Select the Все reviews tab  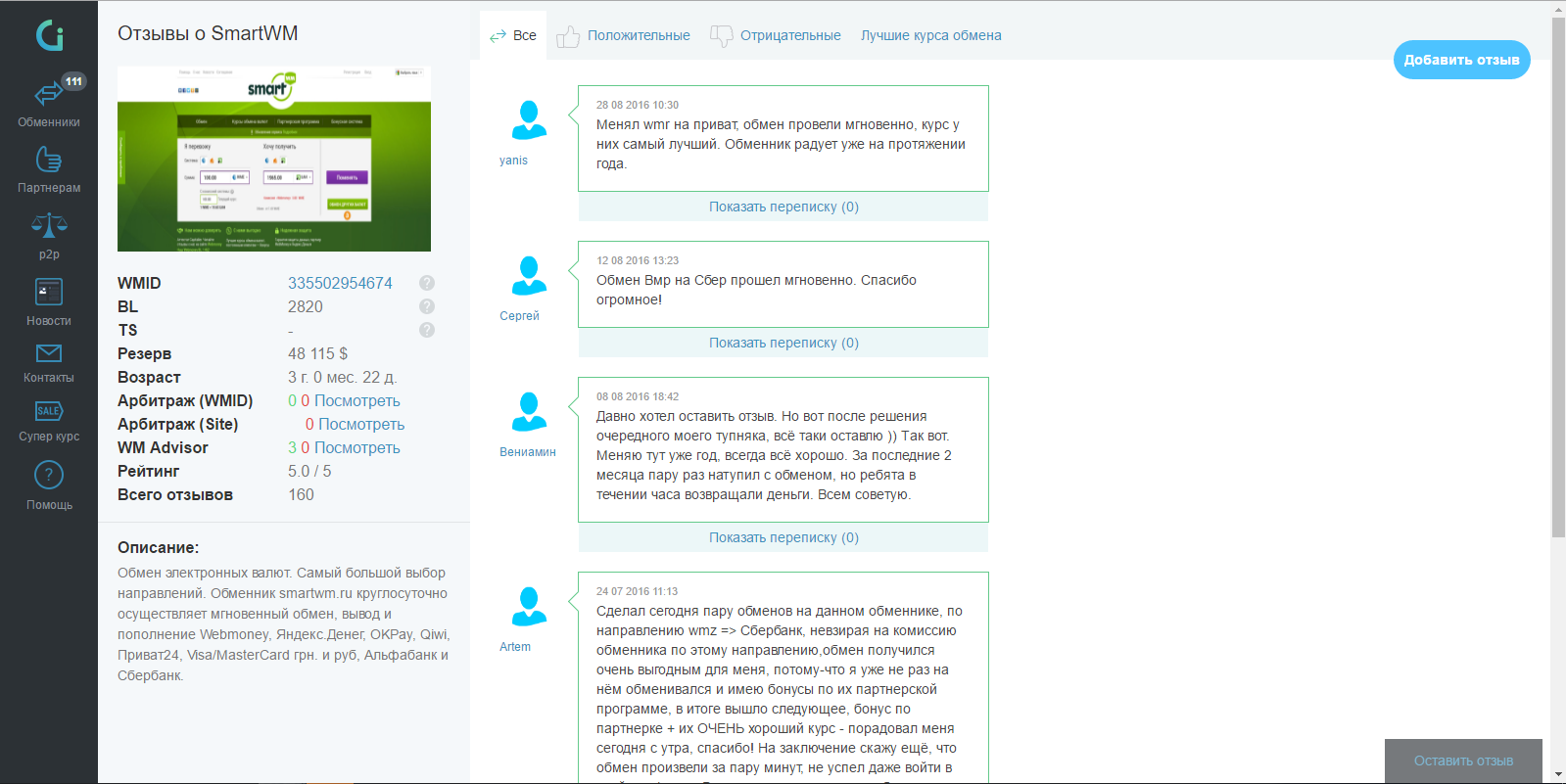[x=513, y=35]
